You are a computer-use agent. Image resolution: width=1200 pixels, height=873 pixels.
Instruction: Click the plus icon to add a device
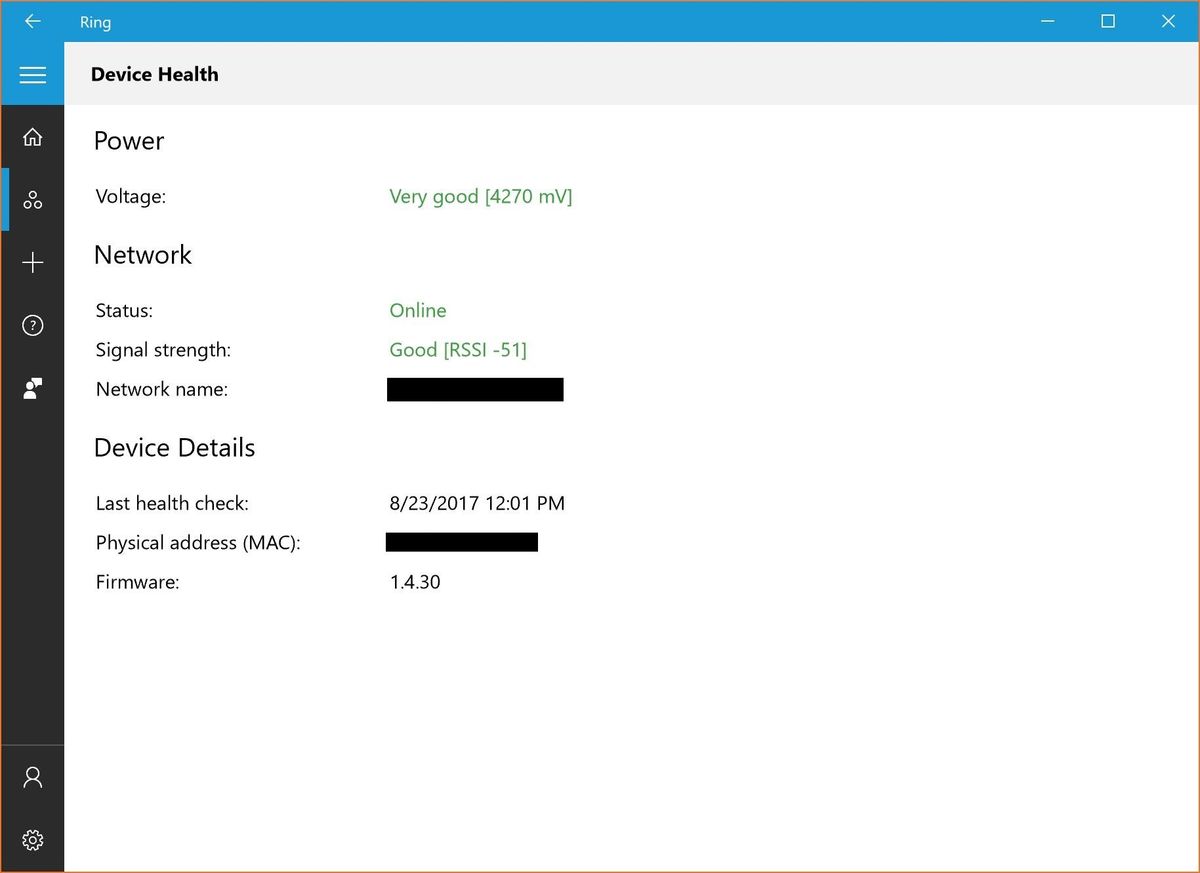(x=33, y=262)
